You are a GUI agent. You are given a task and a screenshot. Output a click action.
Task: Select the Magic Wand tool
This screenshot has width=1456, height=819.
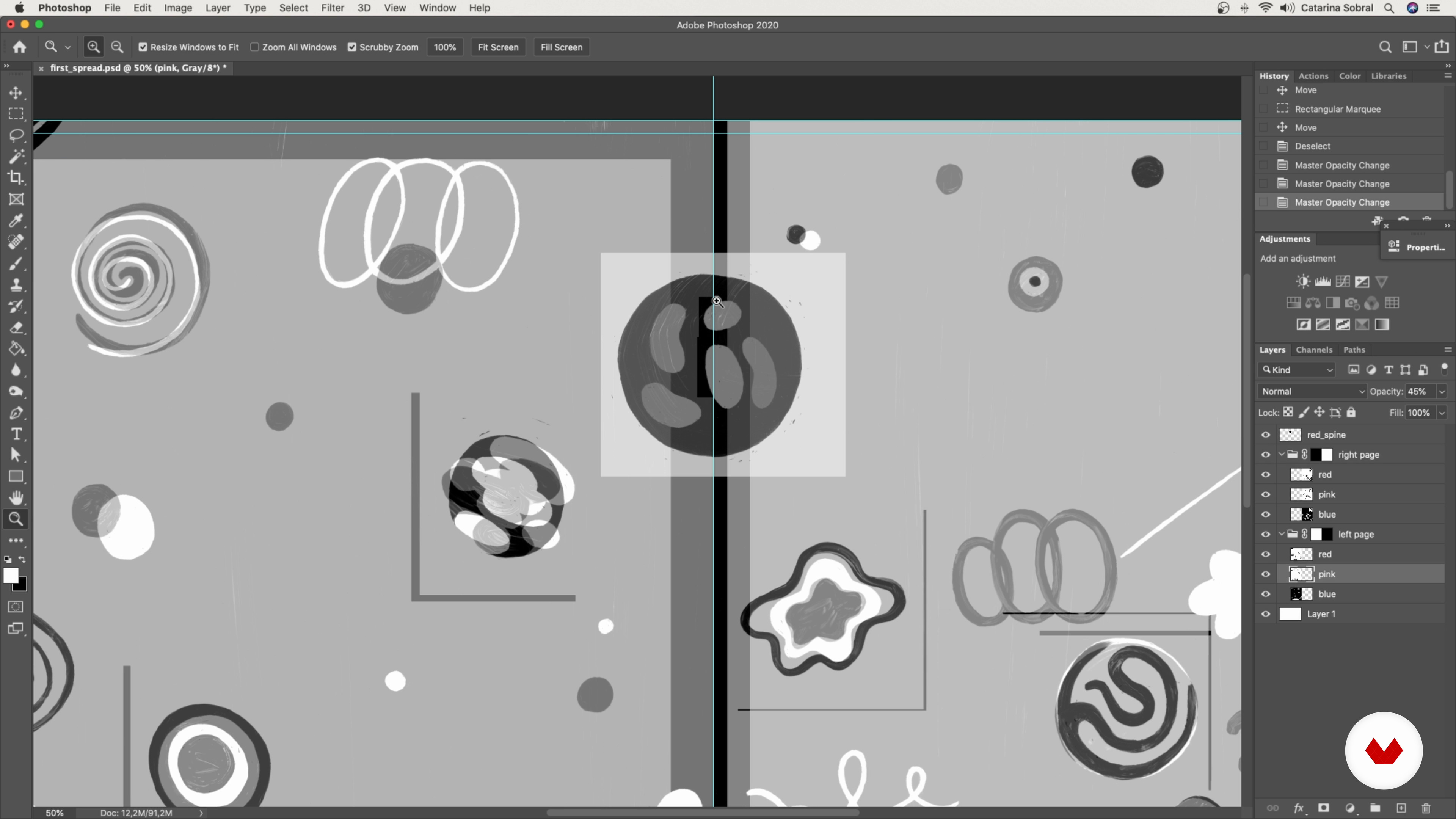(x=16, y=157)
